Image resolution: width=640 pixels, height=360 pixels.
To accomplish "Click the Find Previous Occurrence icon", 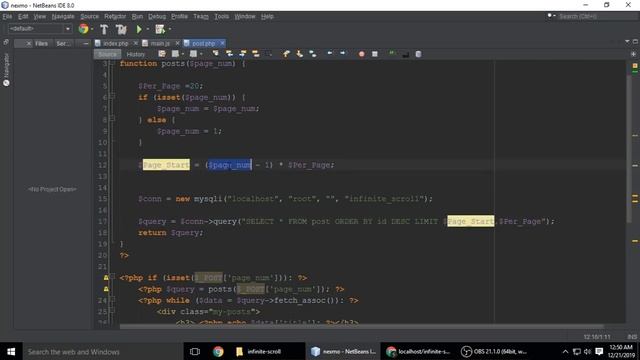I will [x=229, y=54].
